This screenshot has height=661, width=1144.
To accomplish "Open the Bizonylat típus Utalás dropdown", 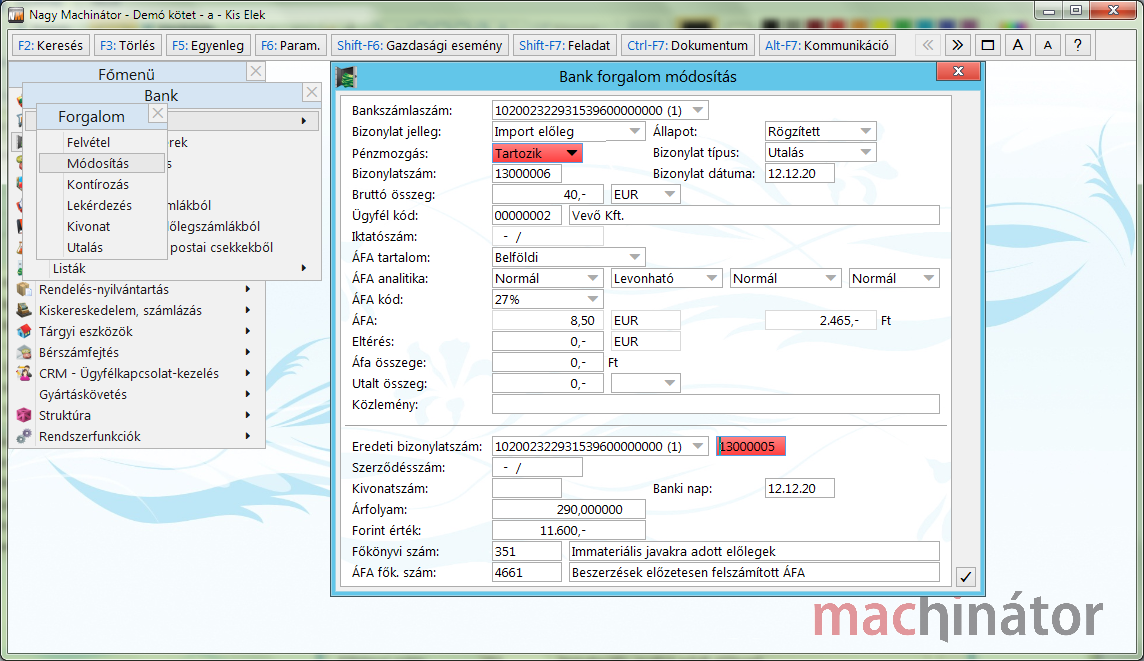I will click(x=866, y=153).
